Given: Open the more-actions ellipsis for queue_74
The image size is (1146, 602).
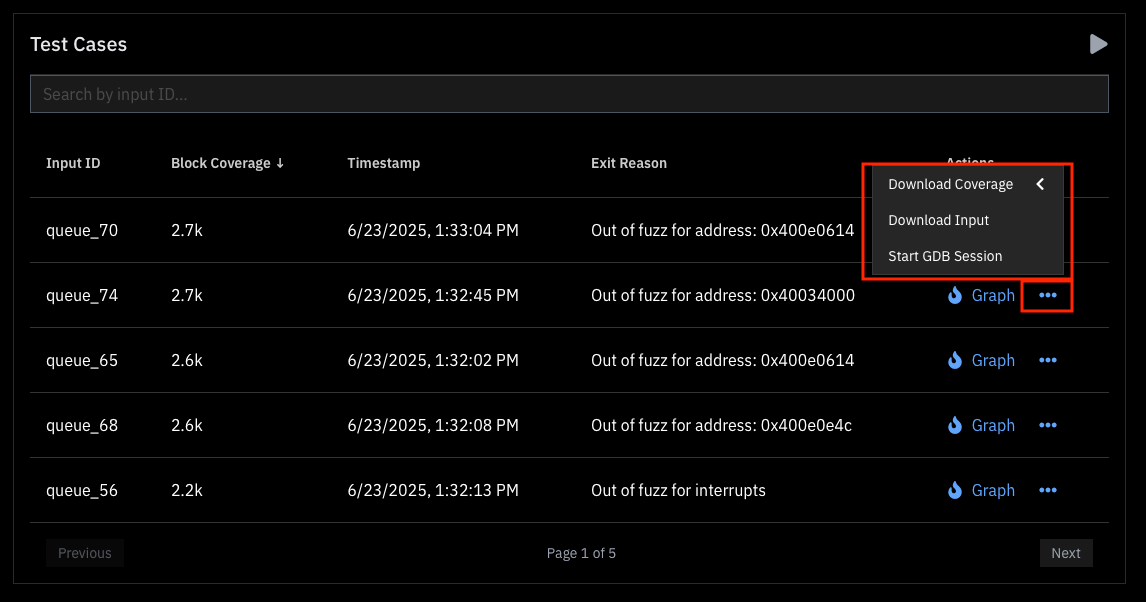Looking at the screenshot, I should tap(1047, 296).
